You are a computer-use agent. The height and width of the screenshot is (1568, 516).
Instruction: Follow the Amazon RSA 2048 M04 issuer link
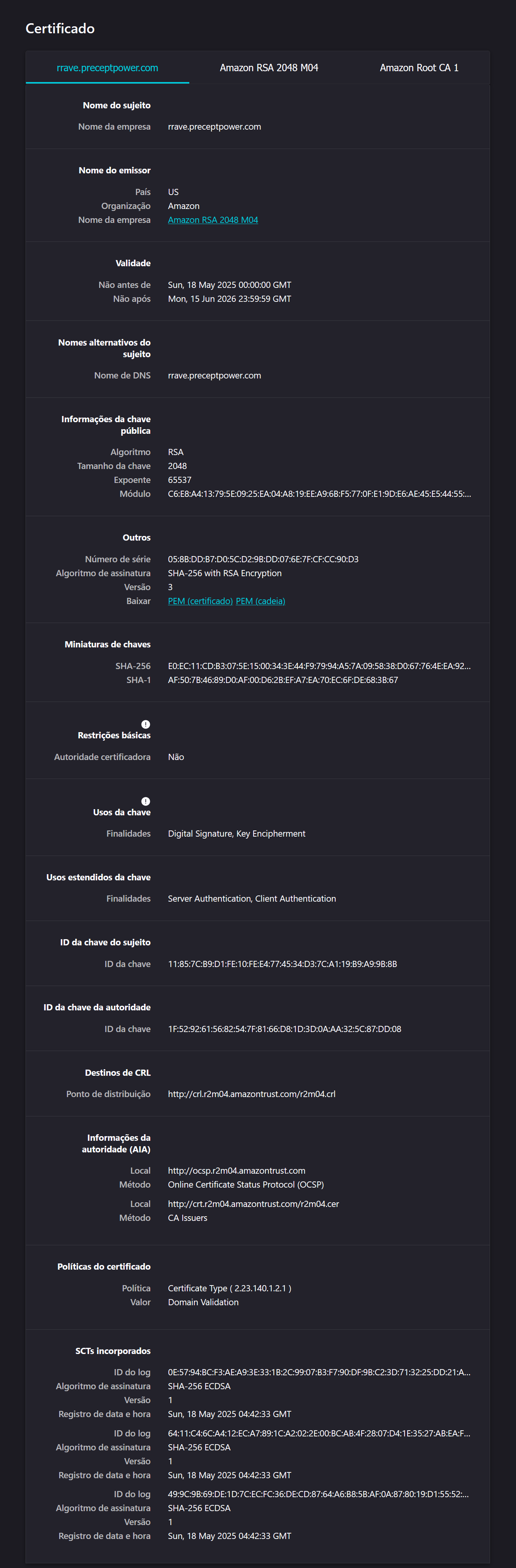click(x=213, y=220)
